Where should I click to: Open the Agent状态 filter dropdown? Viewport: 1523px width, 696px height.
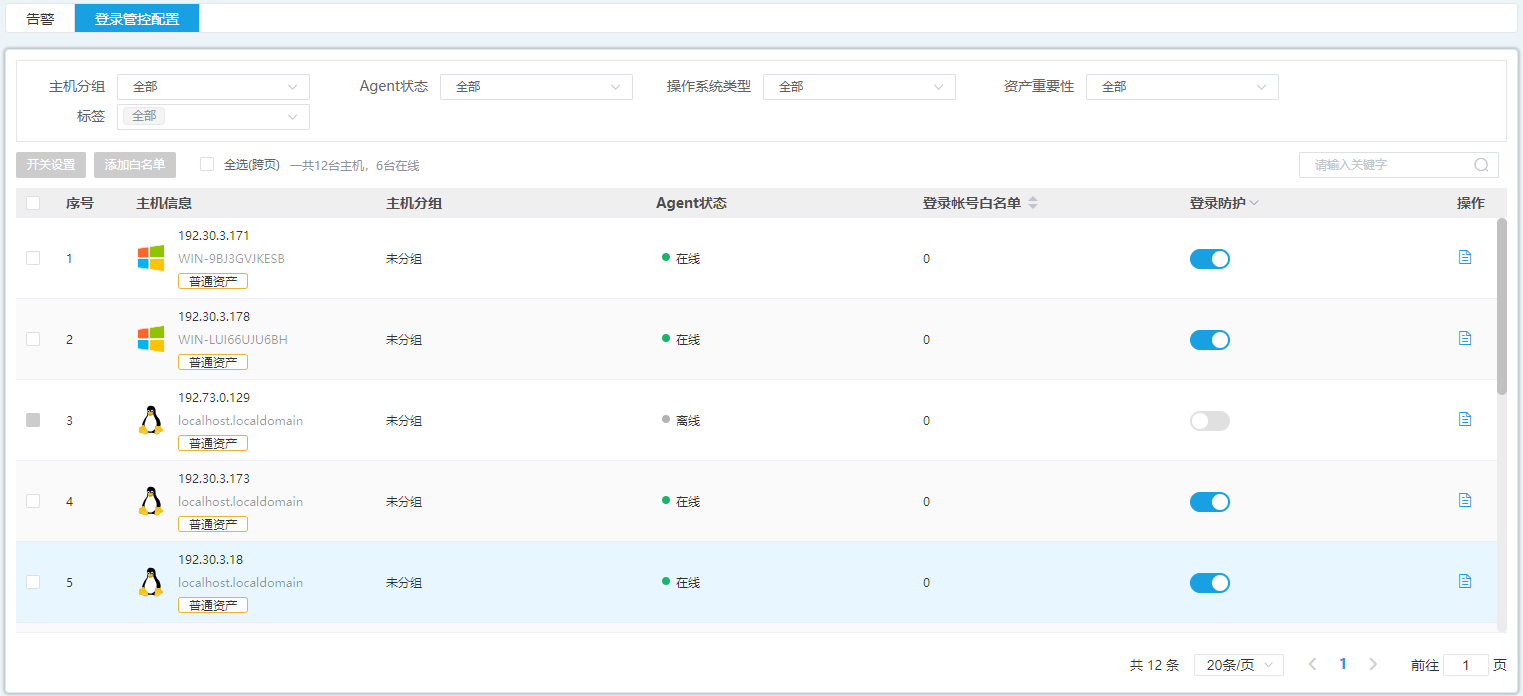tap(536, 87)
